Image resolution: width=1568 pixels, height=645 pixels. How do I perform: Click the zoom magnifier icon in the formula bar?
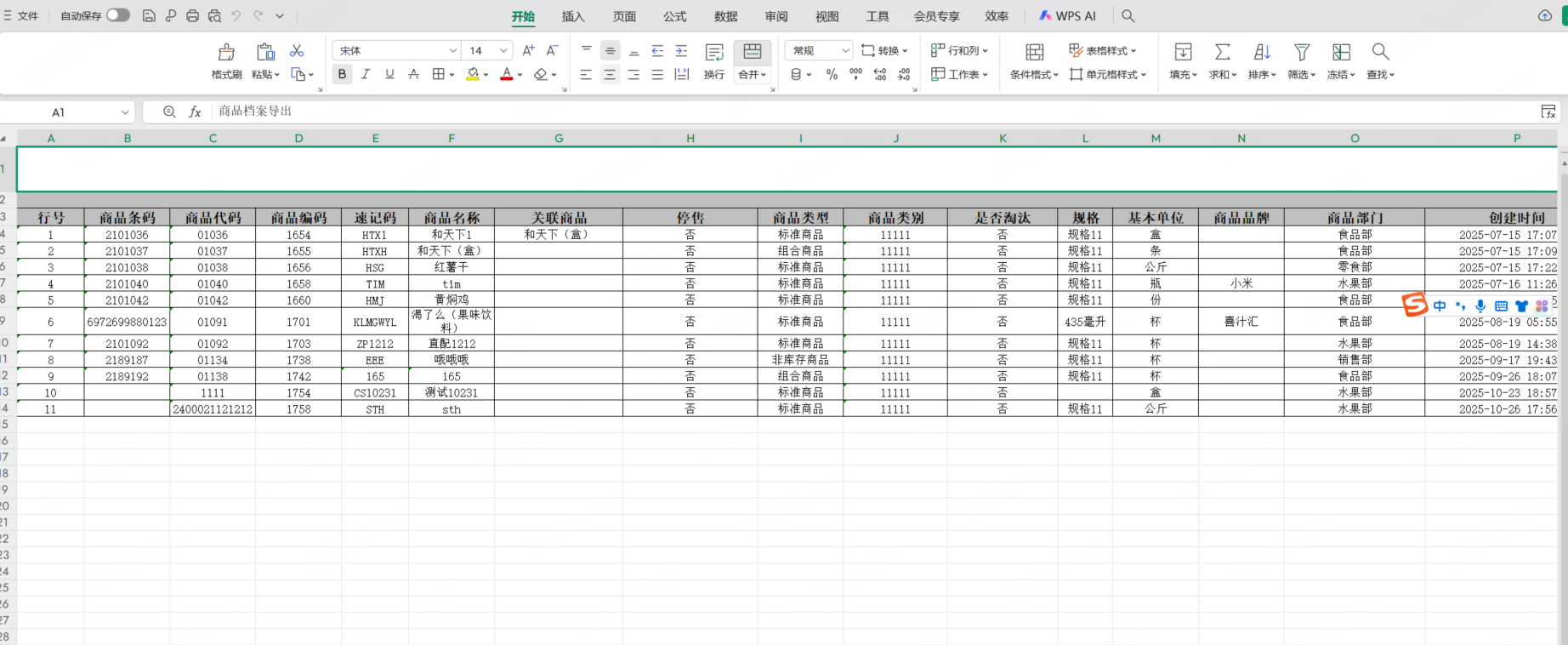(x=169, y=111)
